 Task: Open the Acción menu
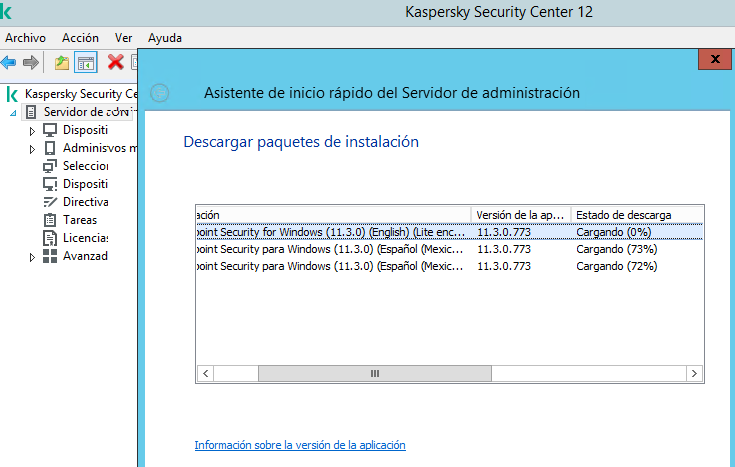point(80,38)
